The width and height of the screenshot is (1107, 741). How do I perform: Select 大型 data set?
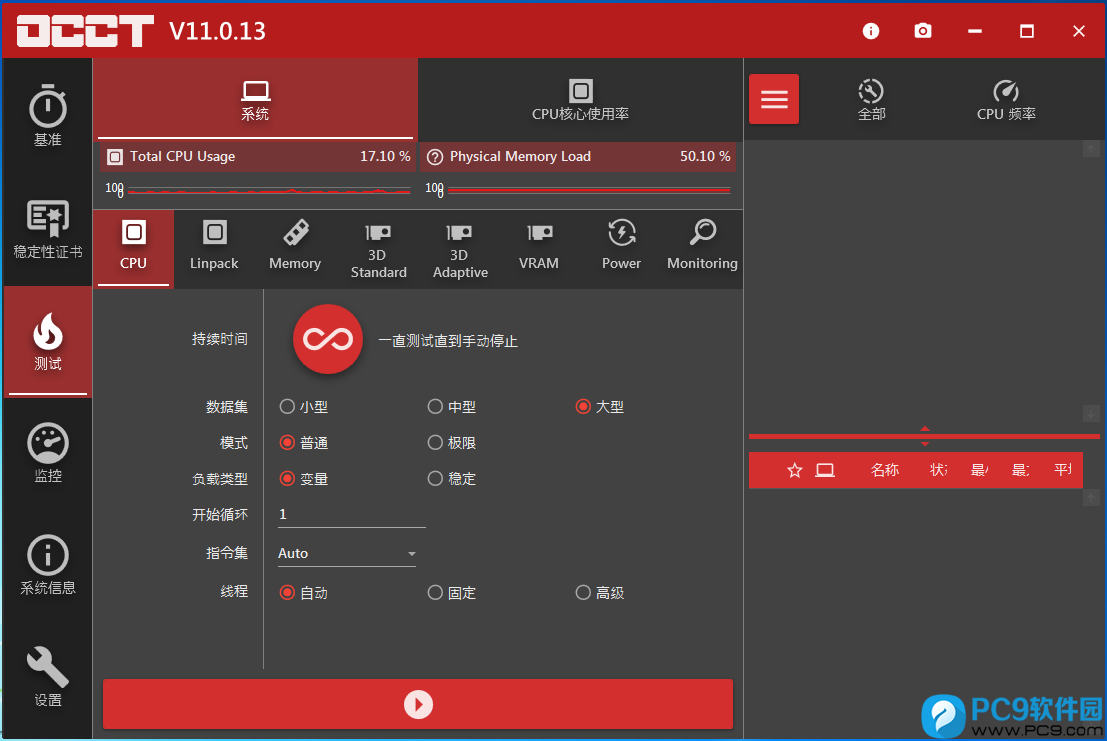(x=600, y=406)
